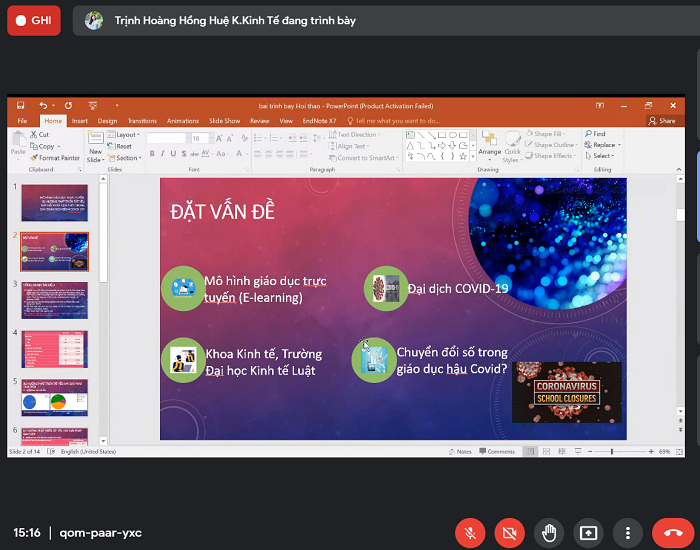The width and height of the screenshot is (700, 550).
Task: Switch to the Slide Show tab
Action: tap(224, 120)
